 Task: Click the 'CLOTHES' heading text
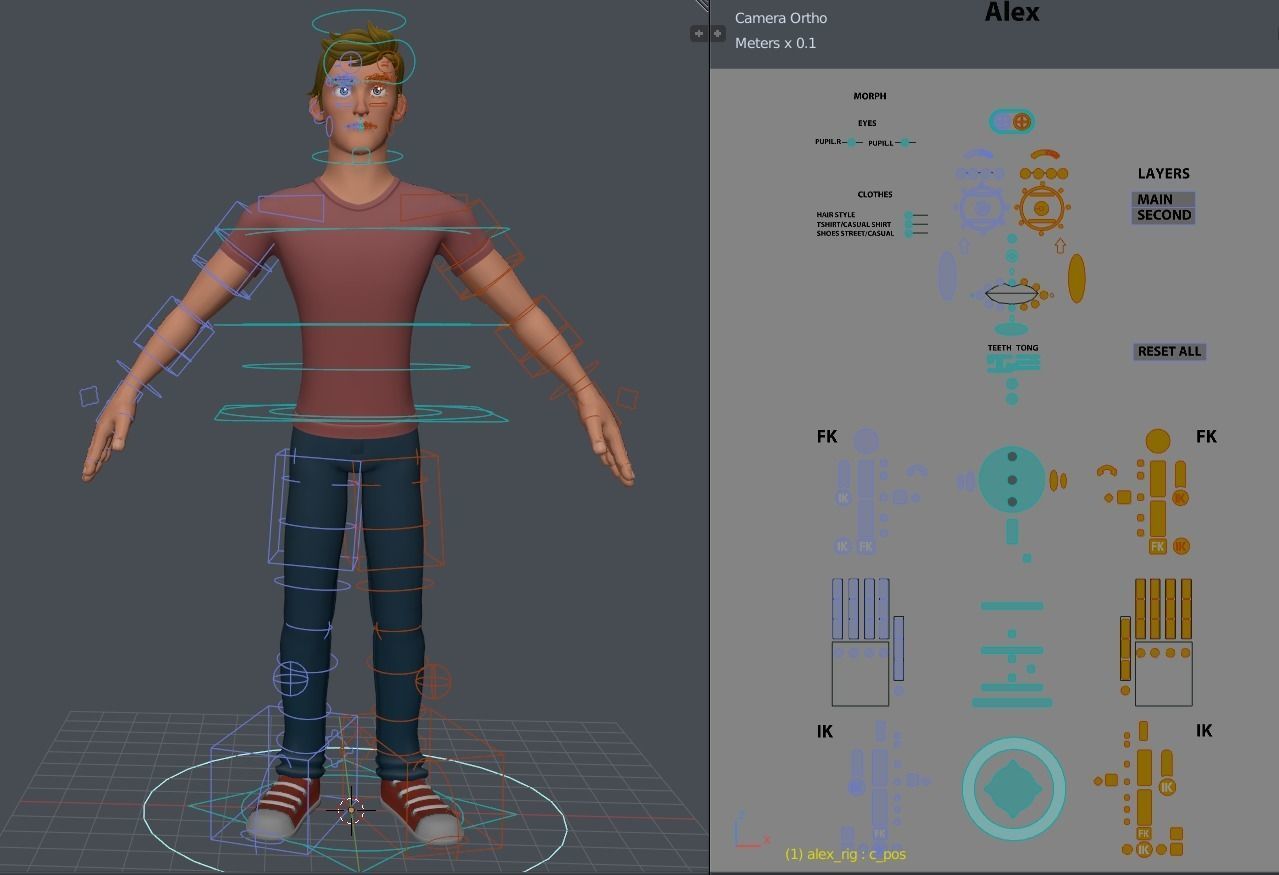875,194
